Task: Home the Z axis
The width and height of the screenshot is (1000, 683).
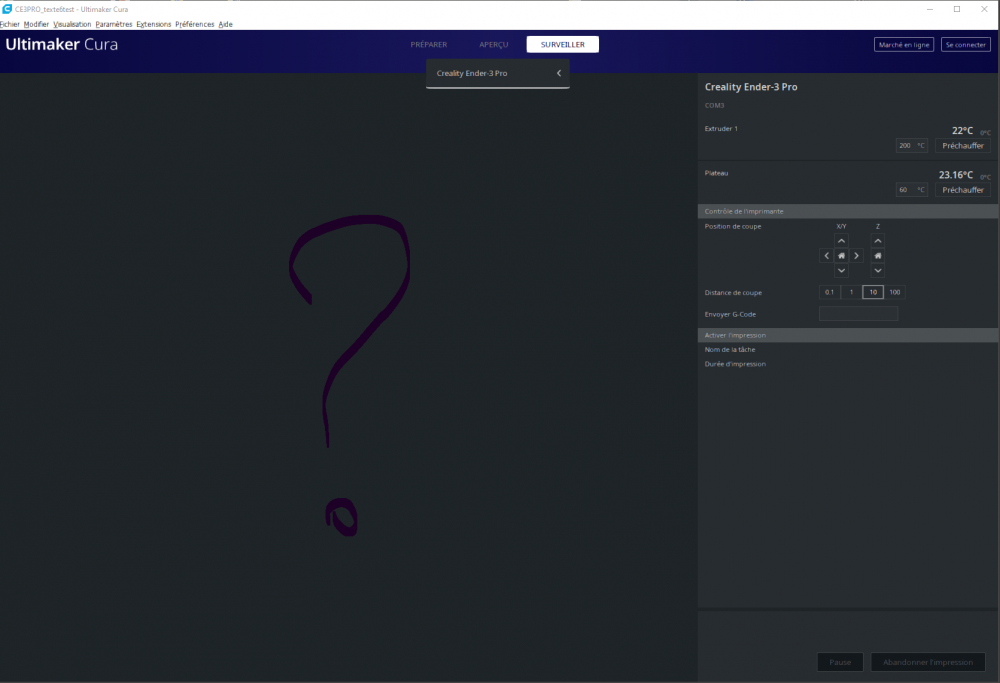Action: [x=878, y=256]
